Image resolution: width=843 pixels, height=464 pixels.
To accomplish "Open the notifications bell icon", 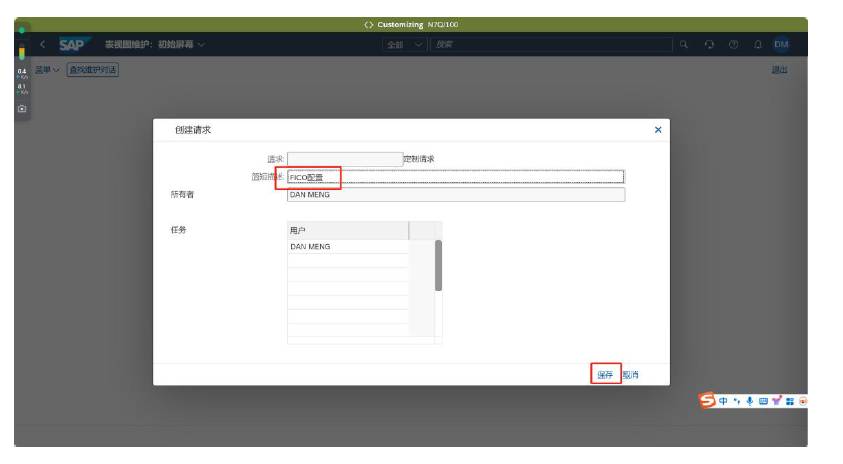I will pos(758,44).
